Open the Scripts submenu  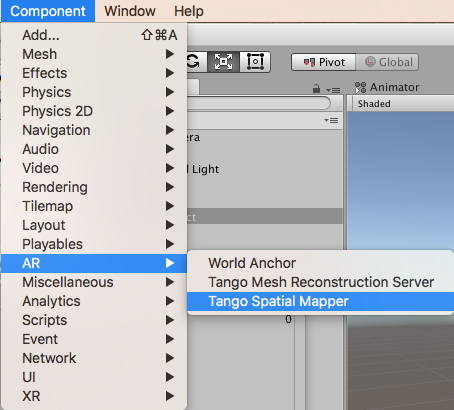coord(94,320)
